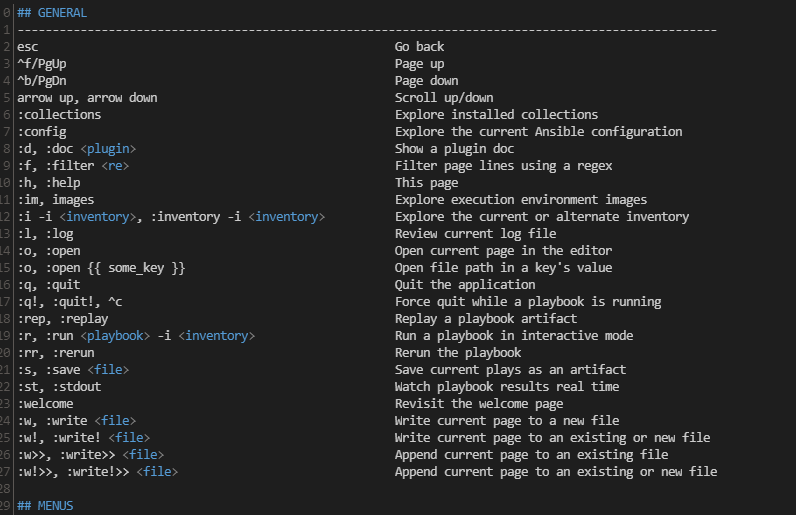Select the '^b/PgDn' shortcut text
Image resolution: width=796 pixels, height=515 pixels.
point(42,81)
